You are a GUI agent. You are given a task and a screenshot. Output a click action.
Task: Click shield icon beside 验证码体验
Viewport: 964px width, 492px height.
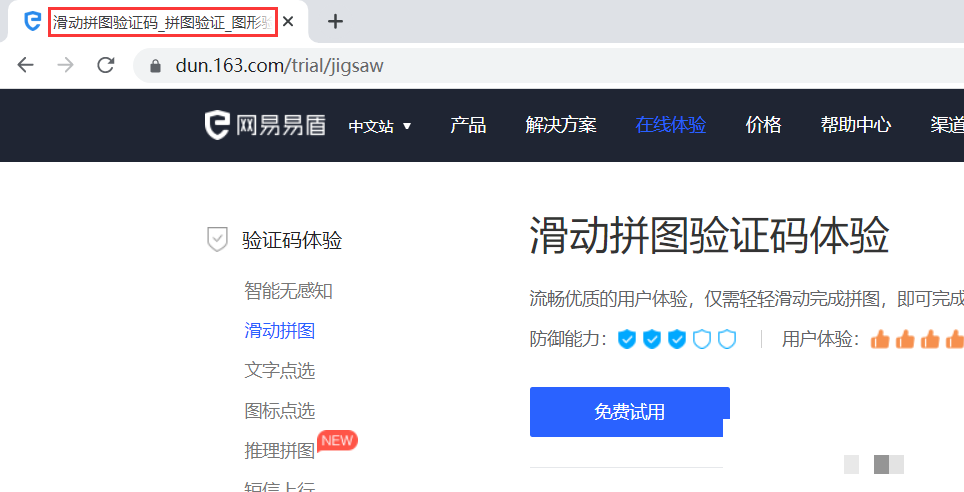point(216,240)
